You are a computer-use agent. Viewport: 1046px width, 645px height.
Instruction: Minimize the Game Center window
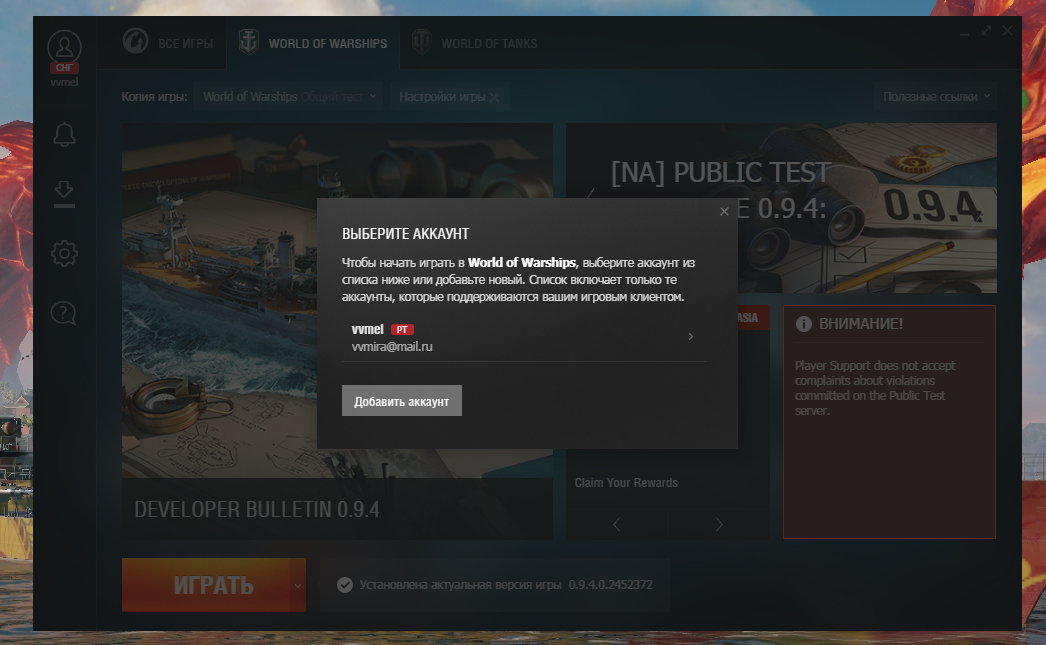[x=965, y=32]
